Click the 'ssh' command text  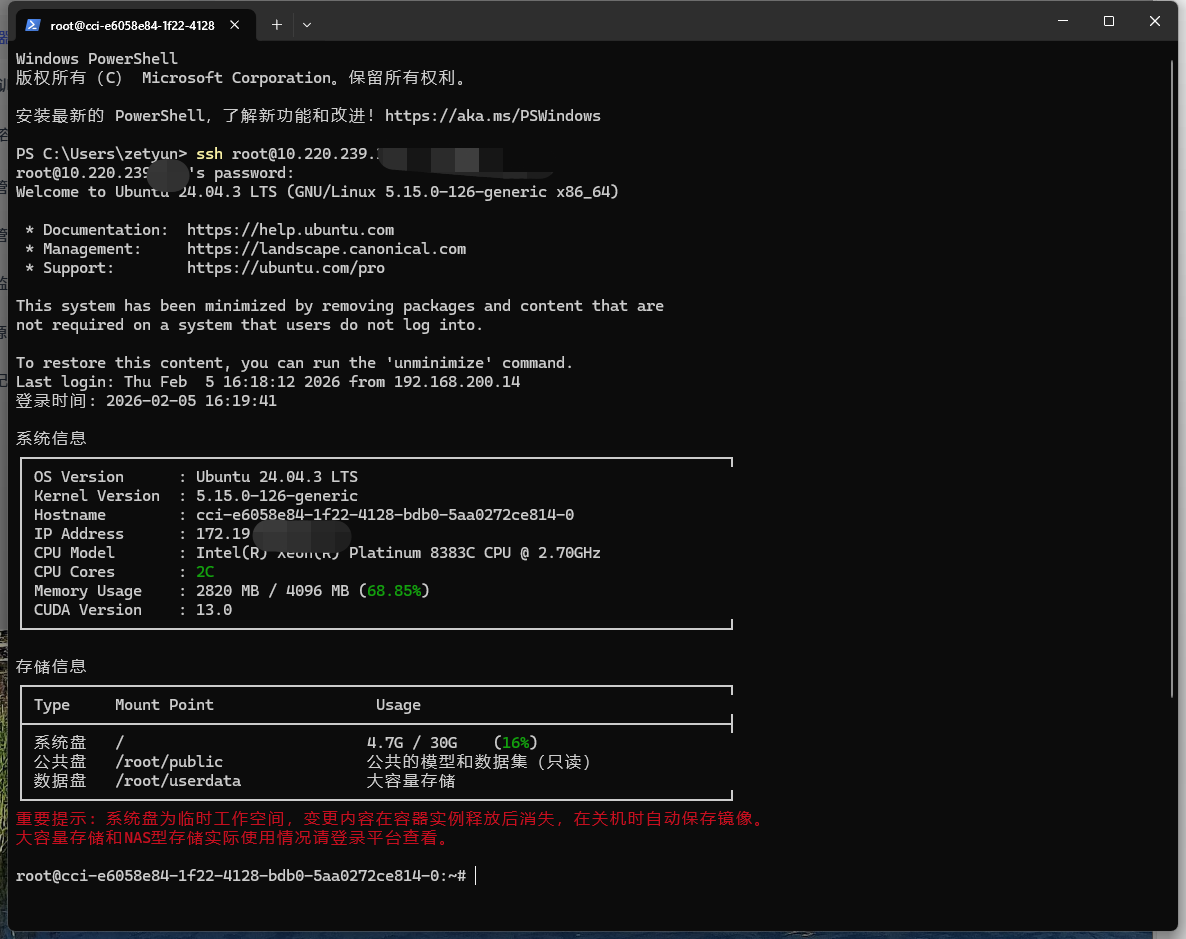(210, 154)
